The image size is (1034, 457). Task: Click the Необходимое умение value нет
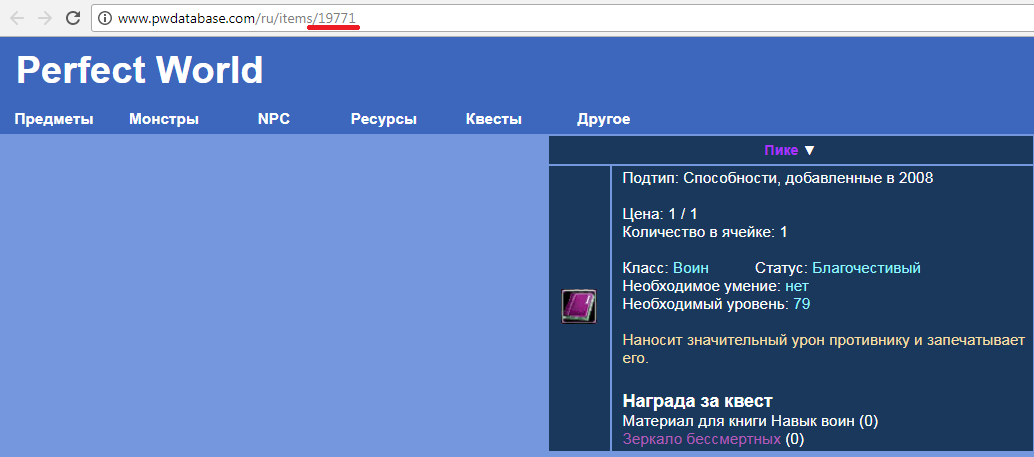(797, 286)
